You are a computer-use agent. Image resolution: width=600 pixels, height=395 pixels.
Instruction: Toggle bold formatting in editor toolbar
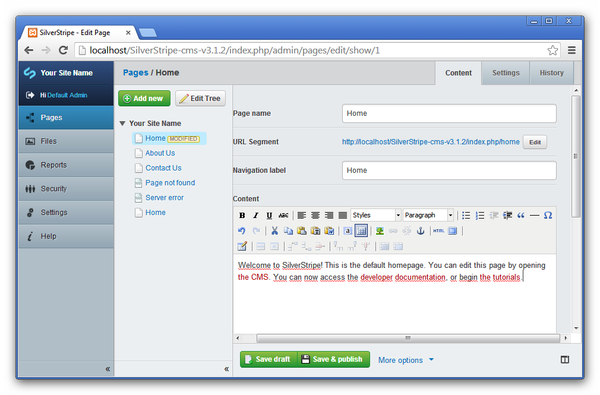tap(242, 215)
